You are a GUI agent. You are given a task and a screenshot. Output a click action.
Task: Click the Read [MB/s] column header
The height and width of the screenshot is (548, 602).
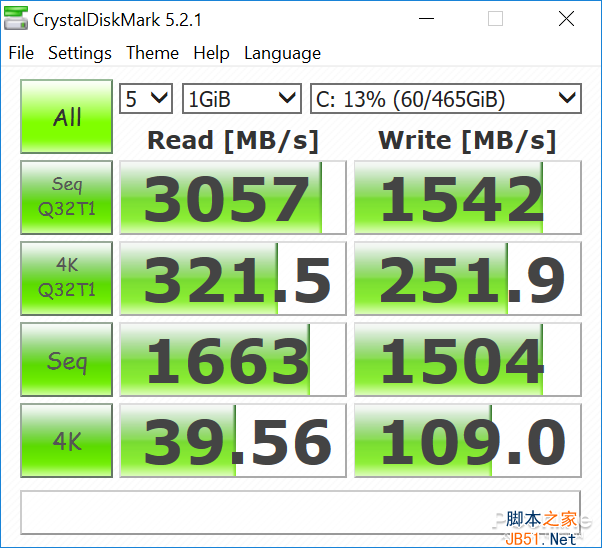(x=233, y=141)
